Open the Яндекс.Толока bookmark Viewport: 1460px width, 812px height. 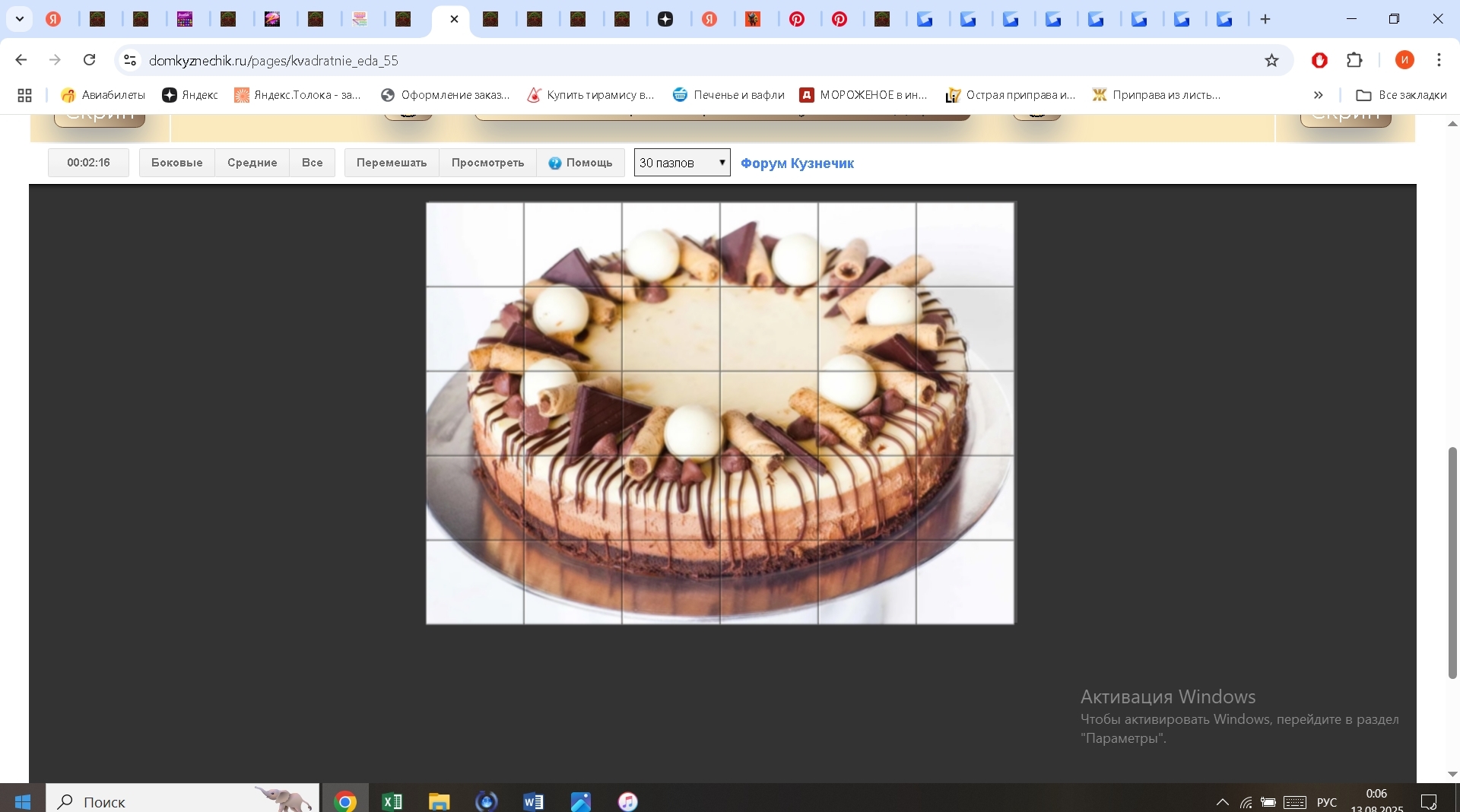click(x=297, y=95)
